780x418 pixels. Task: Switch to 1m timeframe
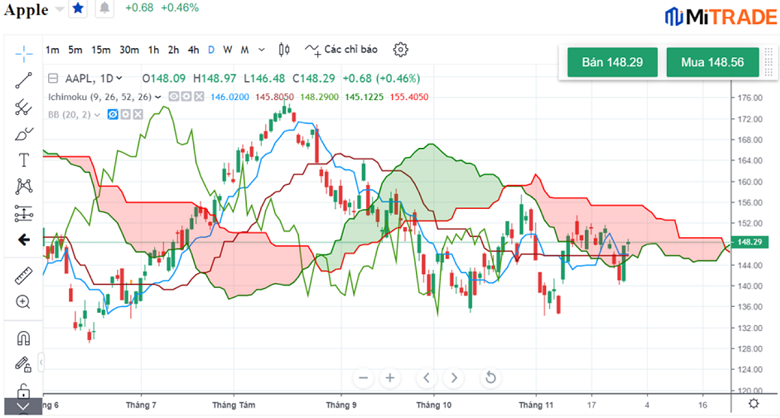(x=52, y=50)
